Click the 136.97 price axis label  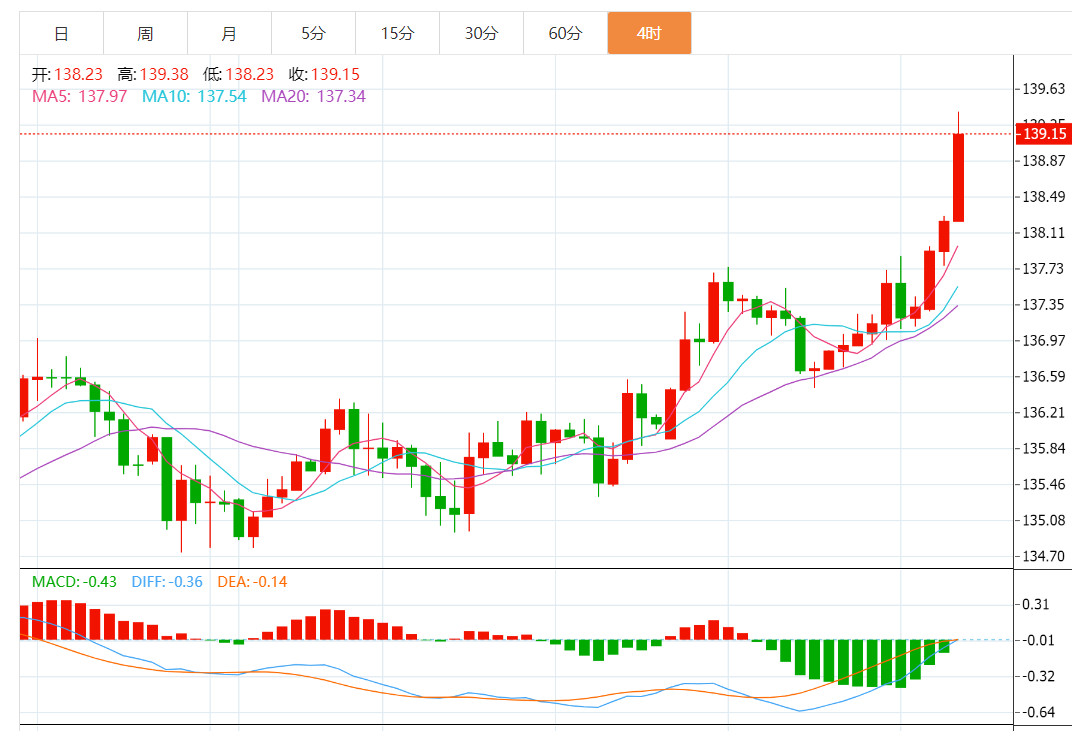pos(1043,341)
